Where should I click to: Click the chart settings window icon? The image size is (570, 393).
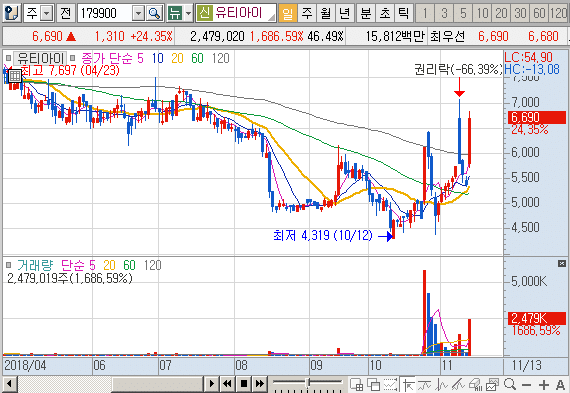492,385
